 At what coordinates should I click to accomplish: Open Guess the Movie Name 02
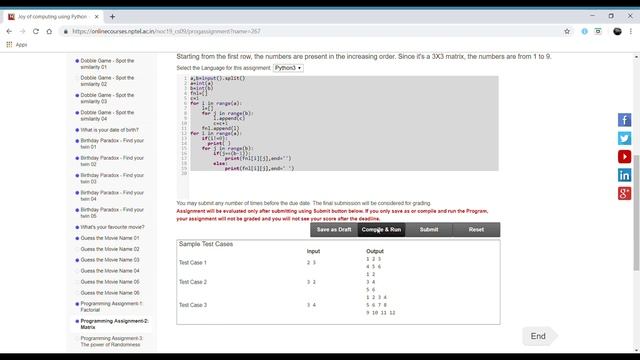point(110,249)
